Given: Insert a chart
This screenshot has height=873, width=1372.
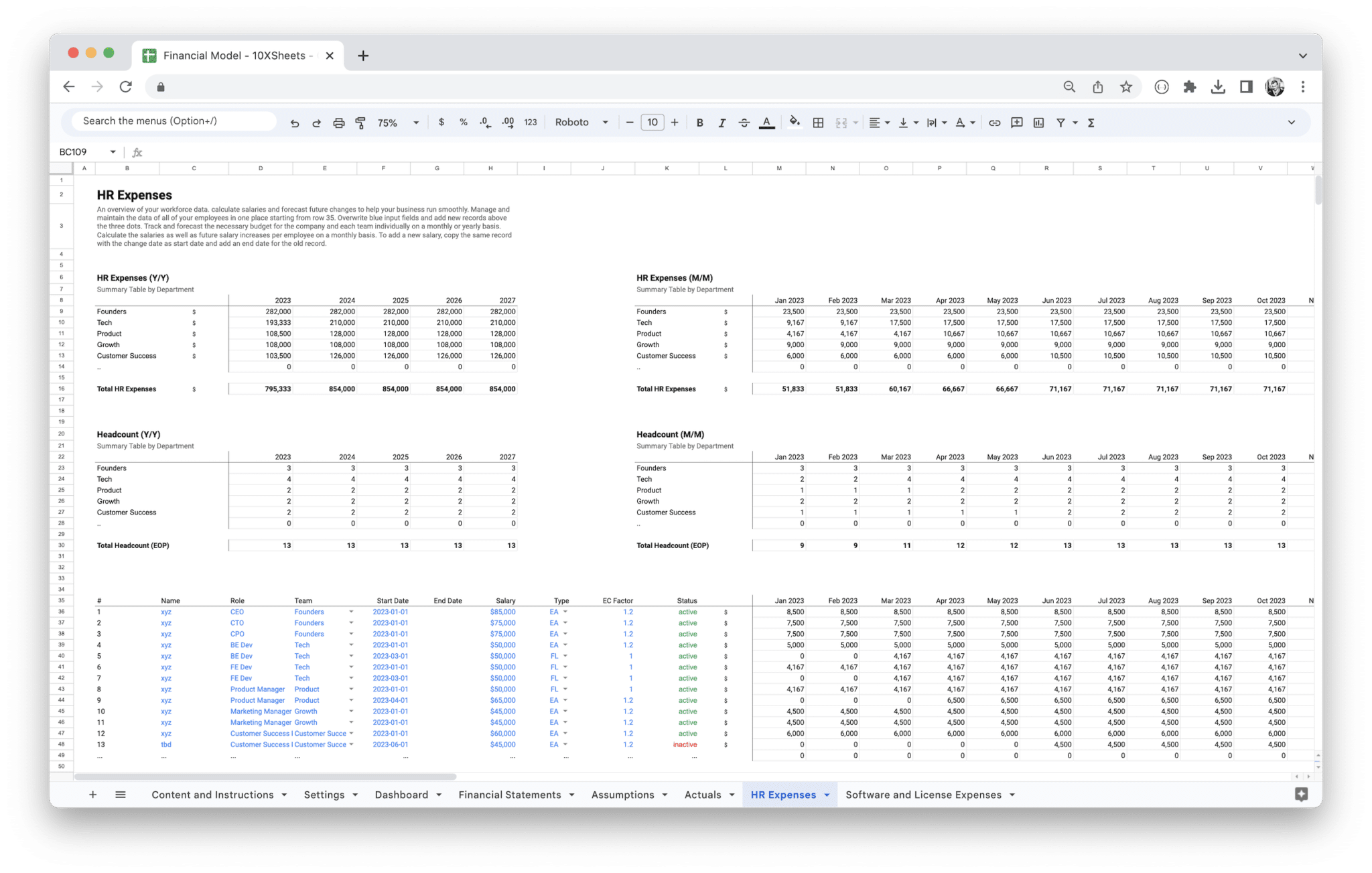Looking at the screenshot, I should pyautogui.click(x=1039, y=122).
